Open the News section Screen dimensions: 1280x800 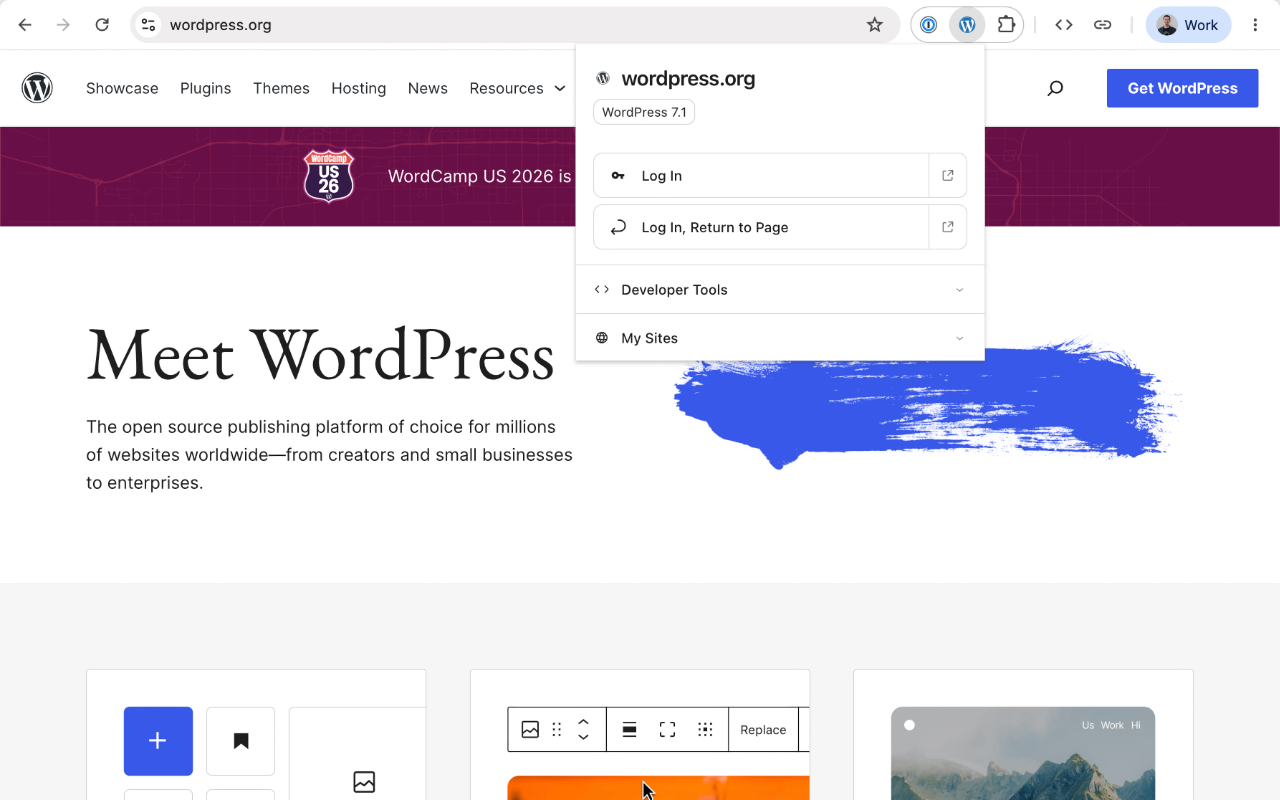click(x=428, y=88)
